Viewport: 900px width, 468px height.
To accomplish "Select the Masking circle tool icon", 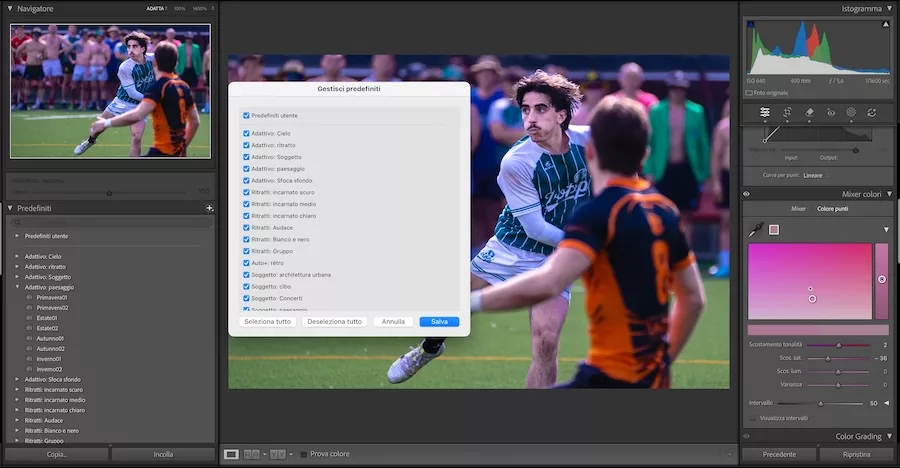I will pyautogui.click(x=851, y=113).
